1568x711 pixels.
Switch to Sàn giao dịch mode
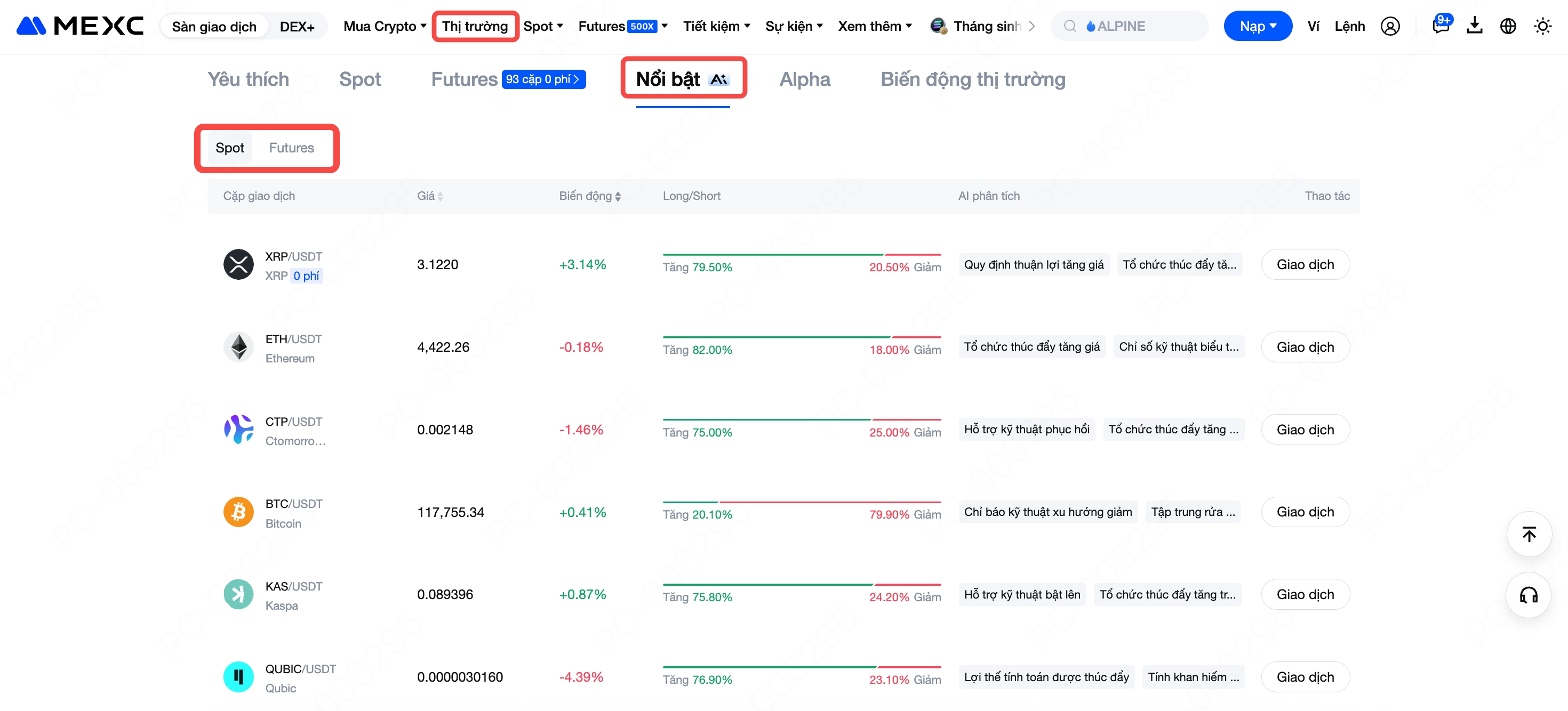pyautogui.click(x=214, y=27)
